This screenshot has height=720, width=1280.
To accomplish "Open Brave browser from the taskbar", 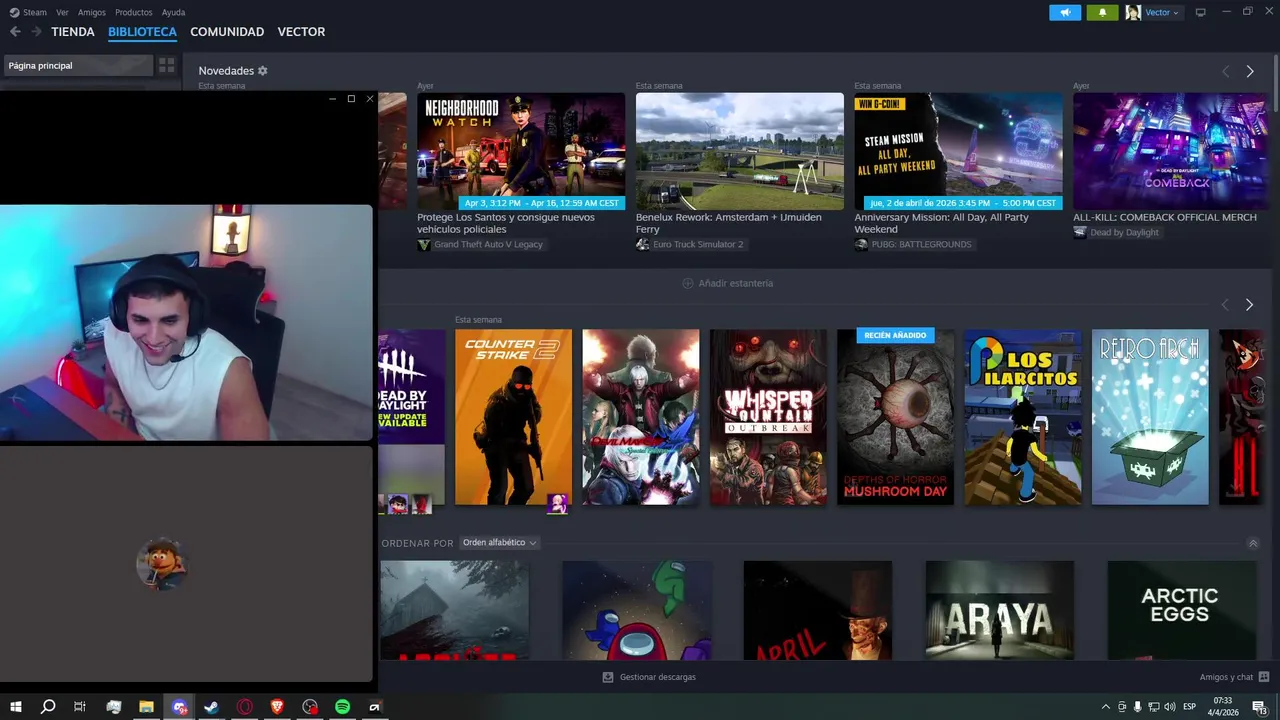I will pos(277,707).
